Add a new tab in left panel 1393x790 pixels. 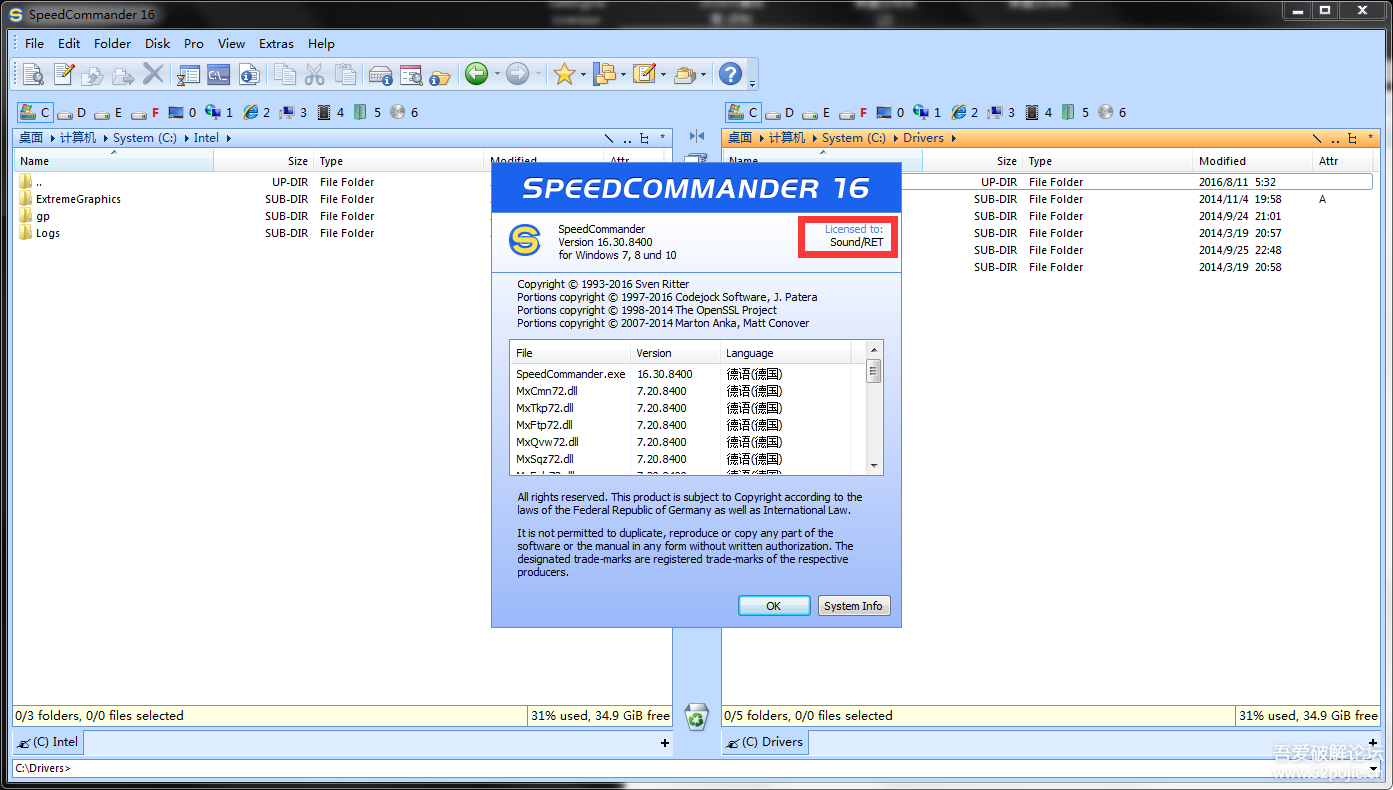665,743
